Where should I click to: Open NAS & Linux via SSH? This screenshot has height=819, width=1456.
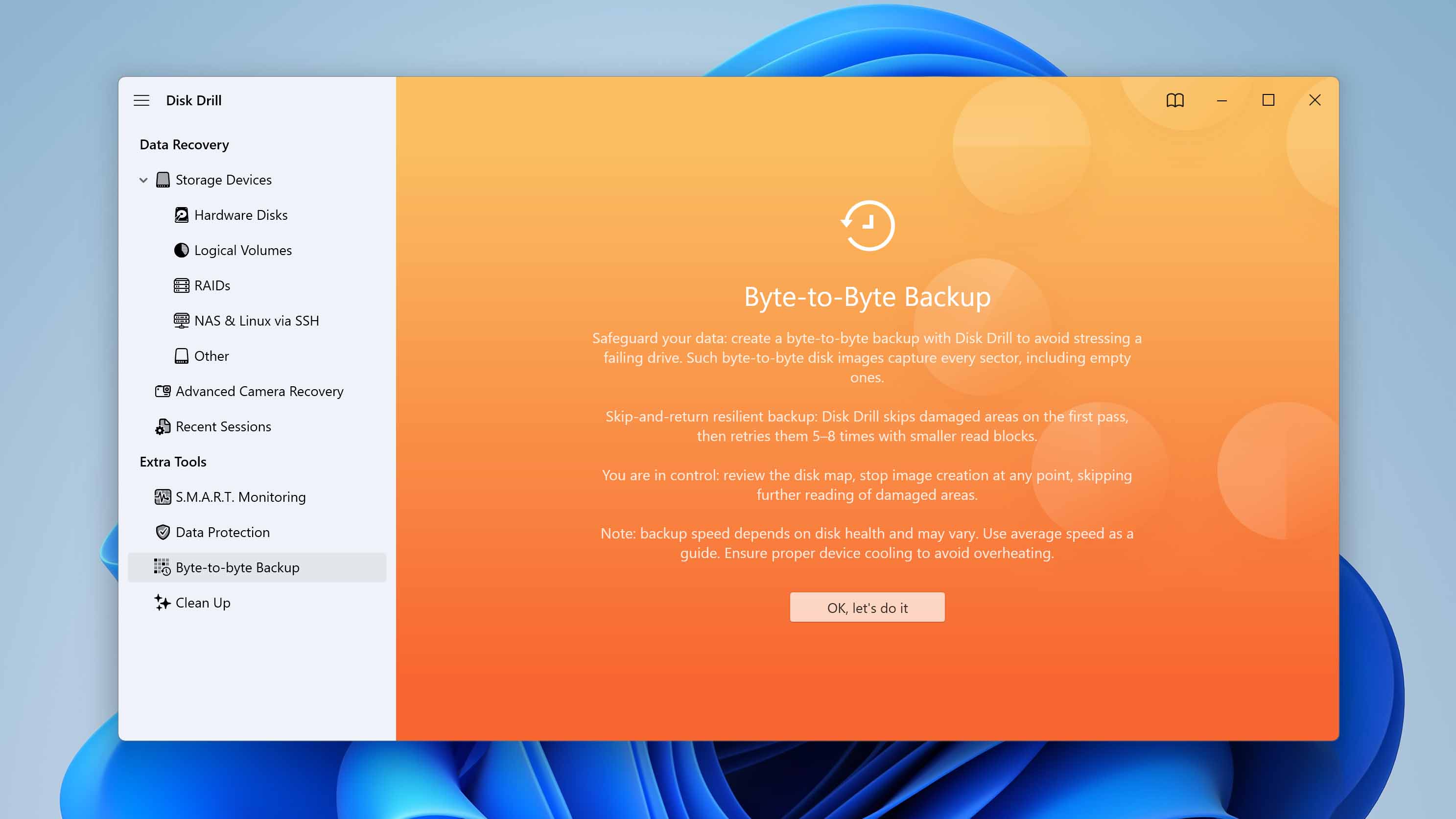click(x=257, y=321)
